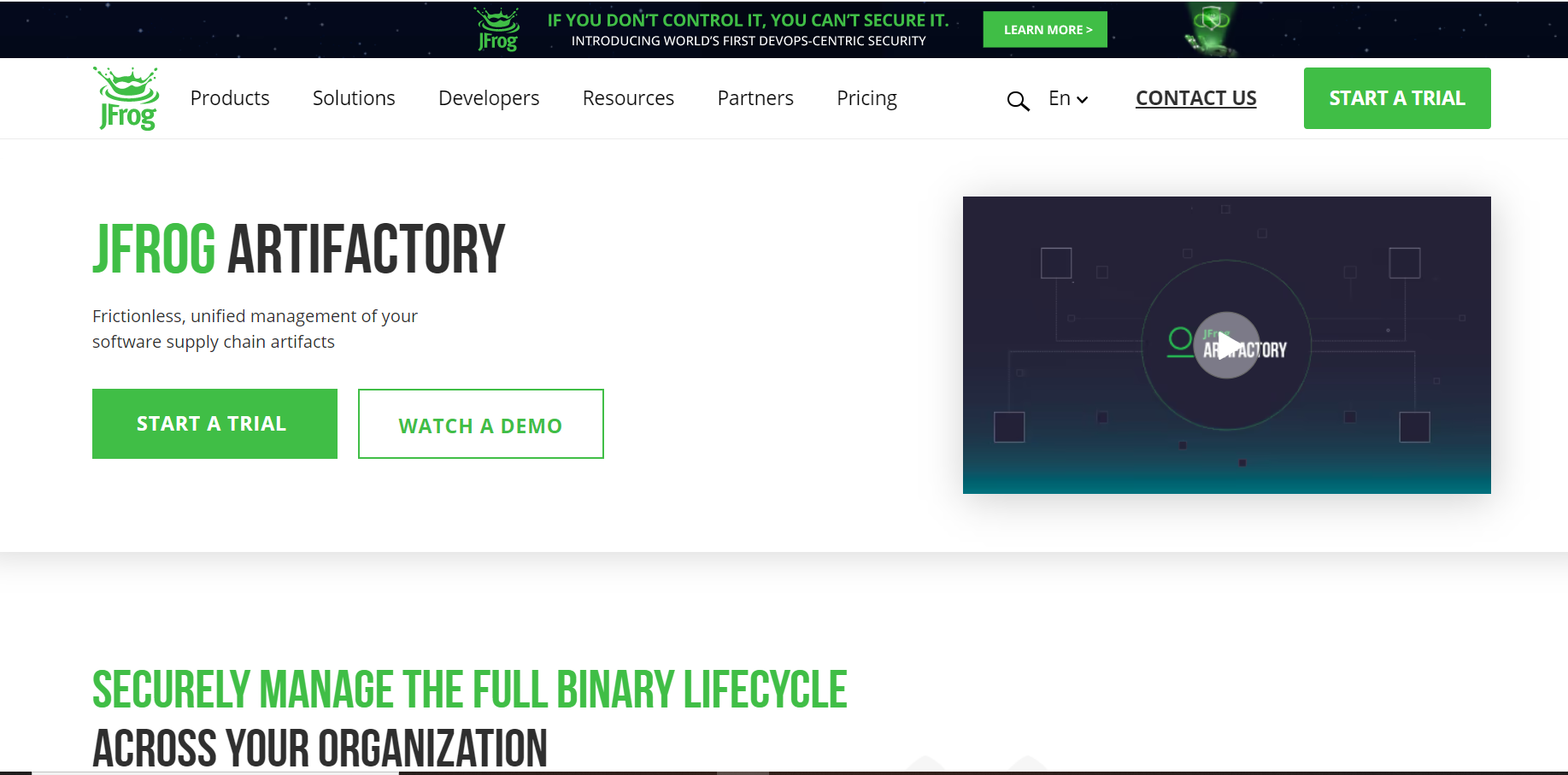Click the "Frictionless, unified management" tagline
The image size is (1568, 775).
coord(255,329)
